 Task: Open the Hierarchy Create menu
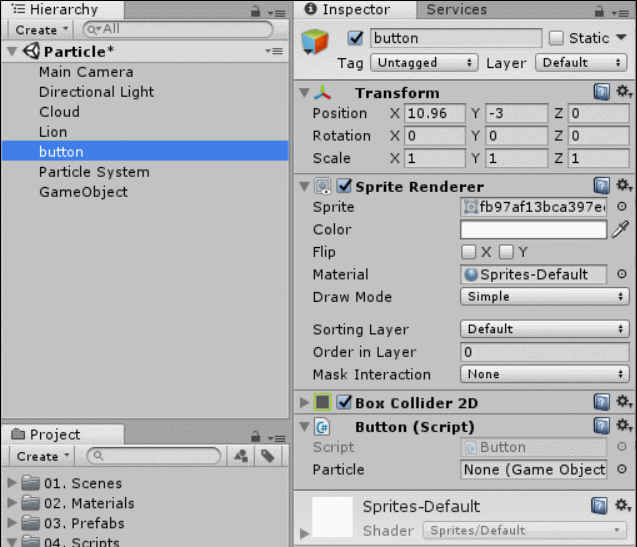41,30
